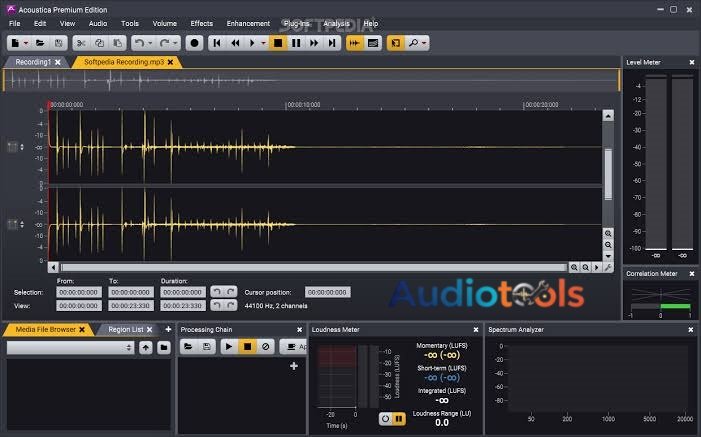The width and height of the screenshot is (701, 437).
Task: Close the Level Meter panel
Action: 692,62
